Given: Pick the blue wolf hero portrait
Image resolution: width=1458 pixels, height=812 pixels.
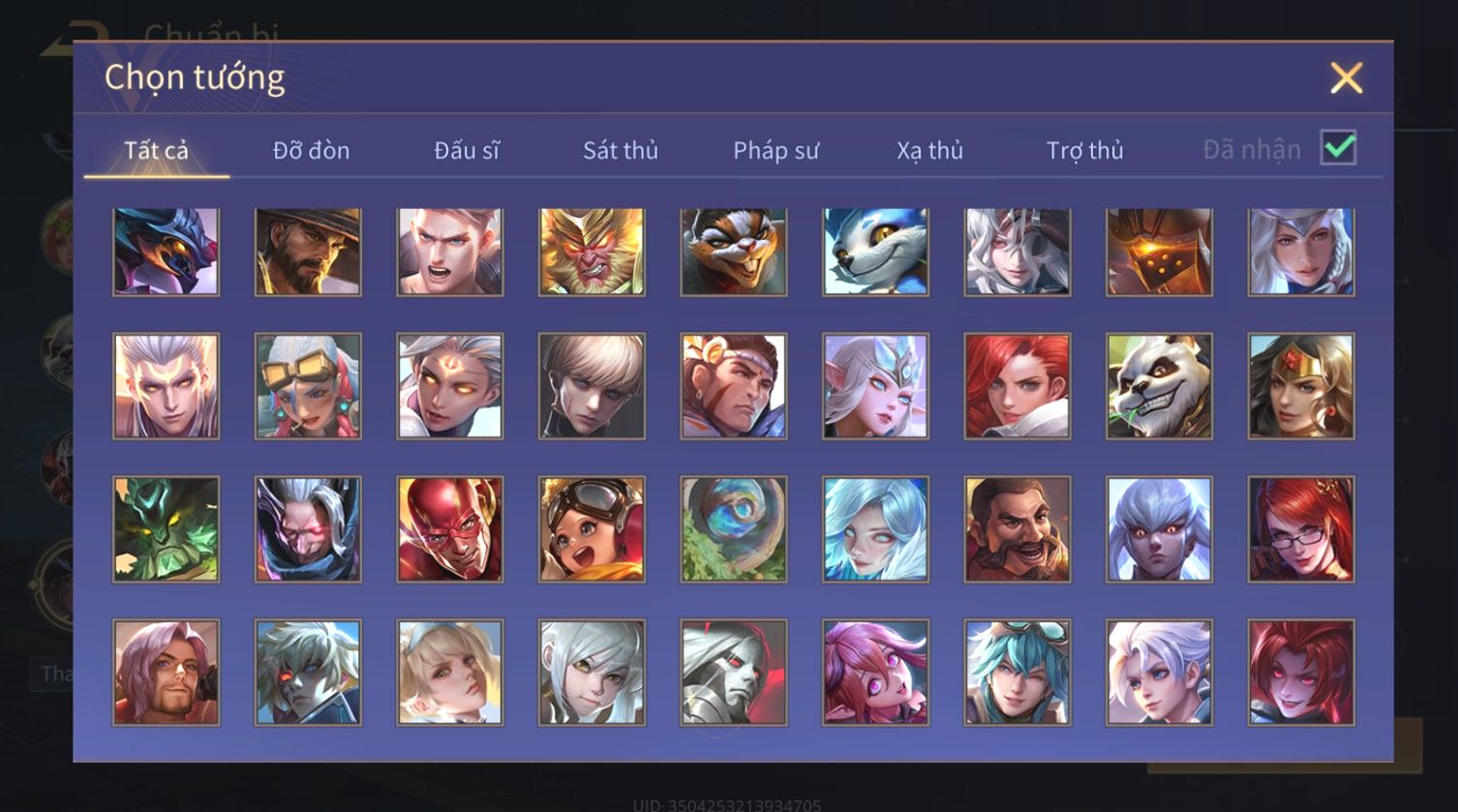Looking at the screenshot, I should tap(875, 251).
